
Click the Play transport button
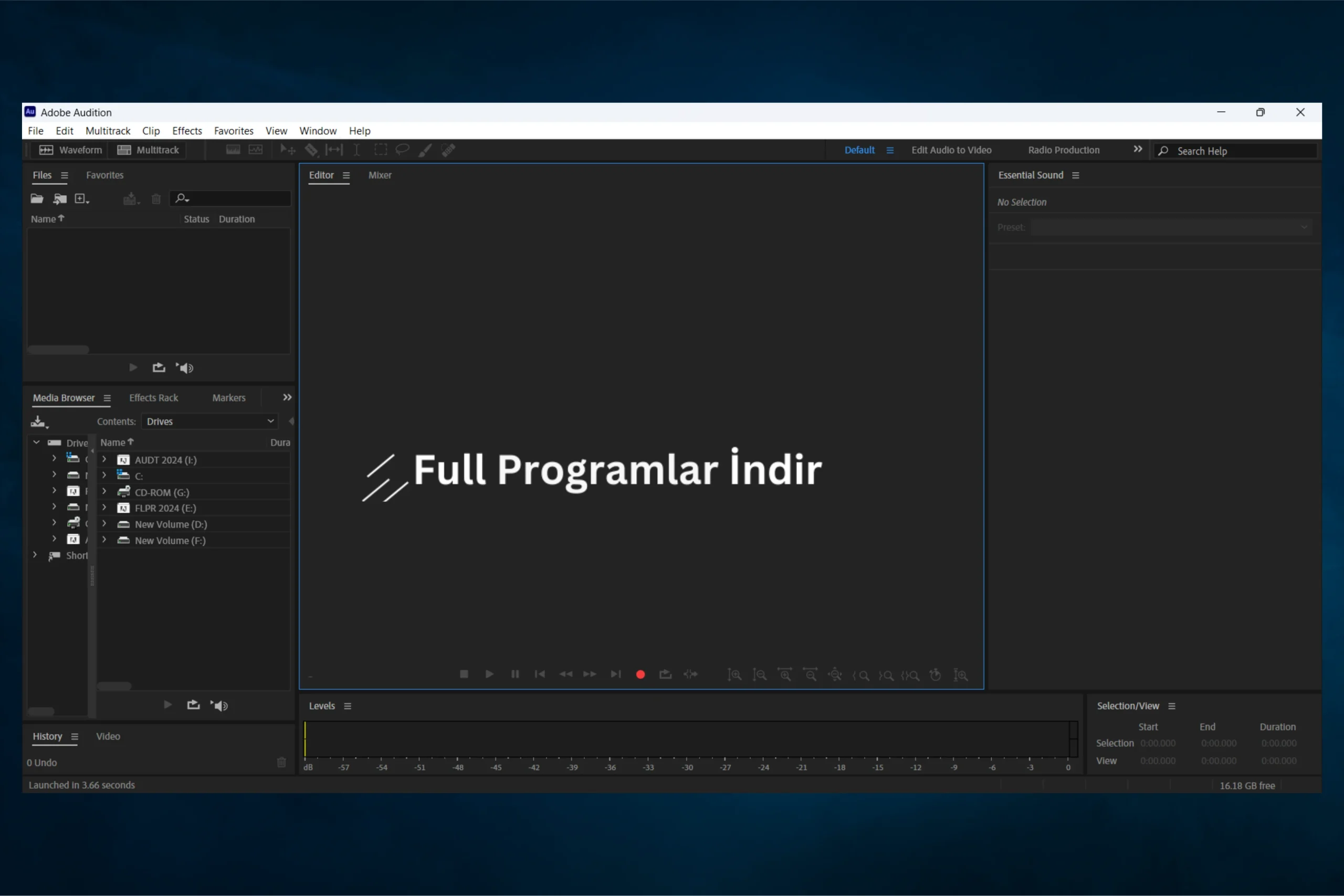click(489, 674)
